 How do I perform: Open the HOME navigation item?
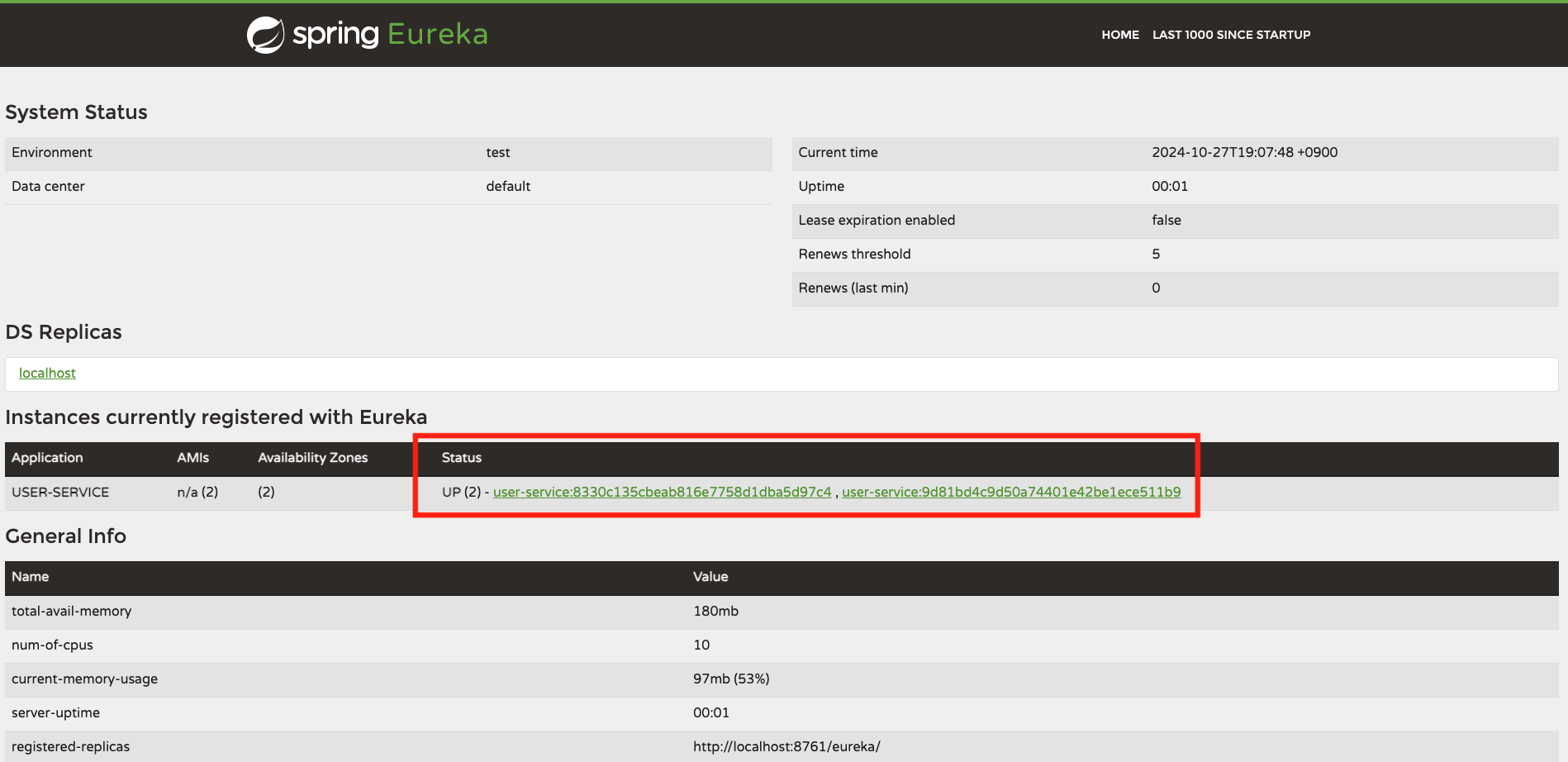(x=1119, y=35)
